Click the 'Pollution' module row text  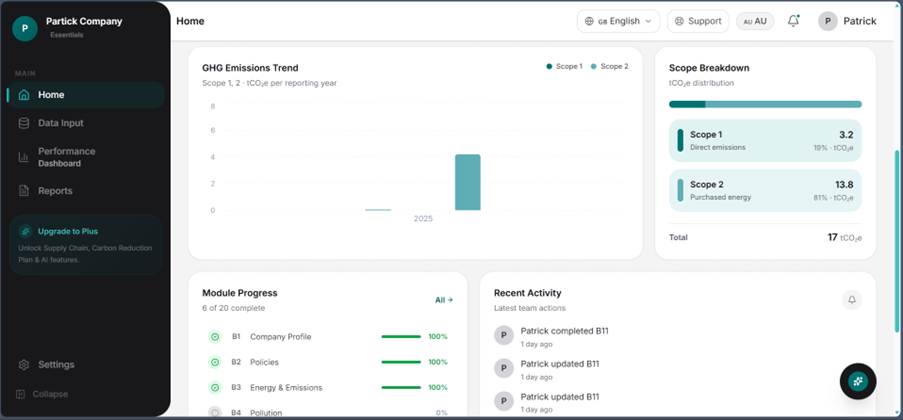pos(266,413)
